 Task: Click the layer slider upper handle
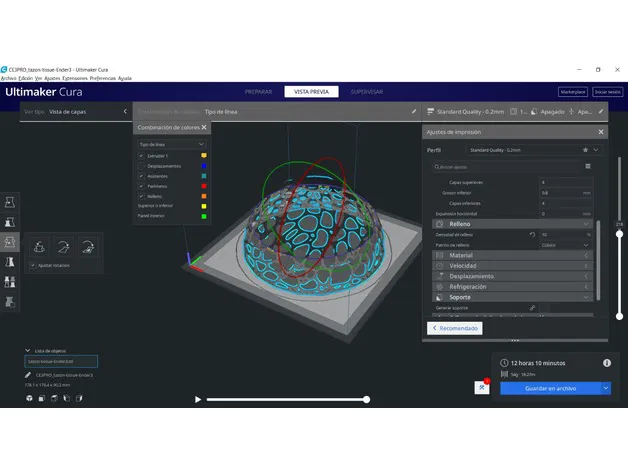click(x=619, y=234)
